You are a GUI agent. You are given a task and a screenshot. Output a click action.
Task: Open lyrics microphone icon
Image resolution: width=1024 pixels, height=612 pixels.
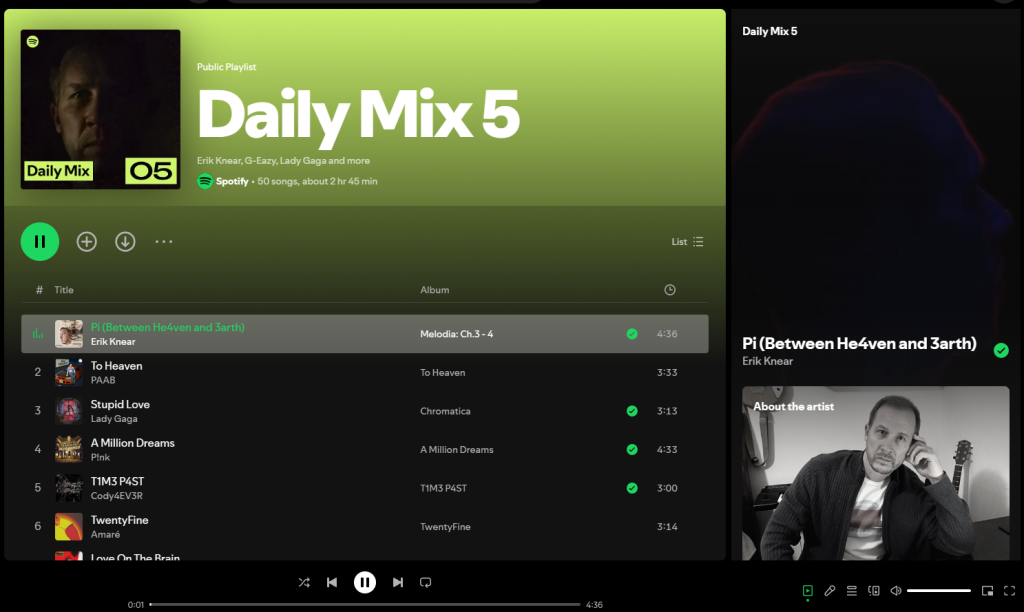coord(829,590)
